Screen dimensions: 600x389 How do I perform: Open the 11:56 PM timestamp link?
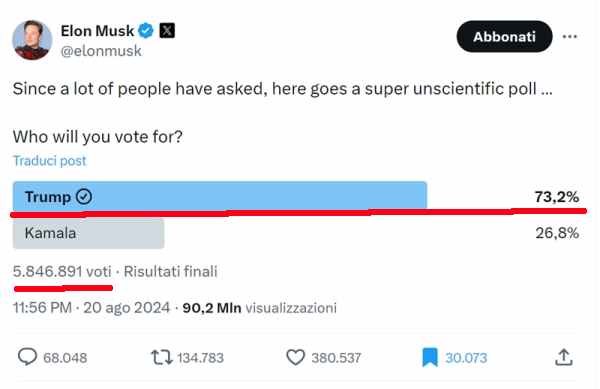coord(42,308)
